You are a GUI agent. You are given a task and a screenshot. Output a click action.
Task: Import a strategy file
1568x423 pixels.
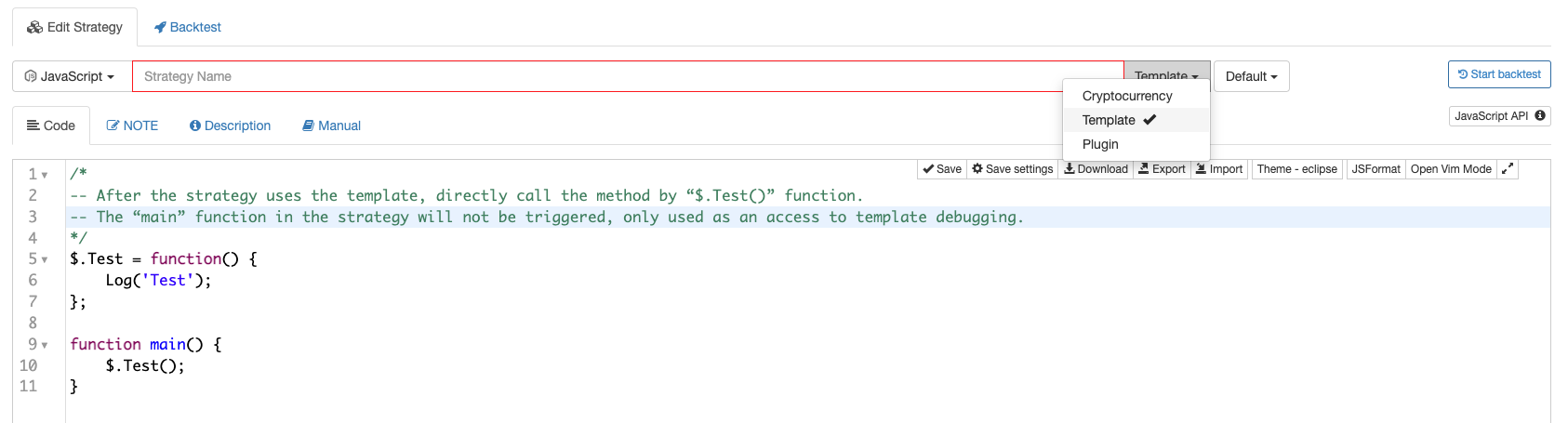tap(1219, 169)
